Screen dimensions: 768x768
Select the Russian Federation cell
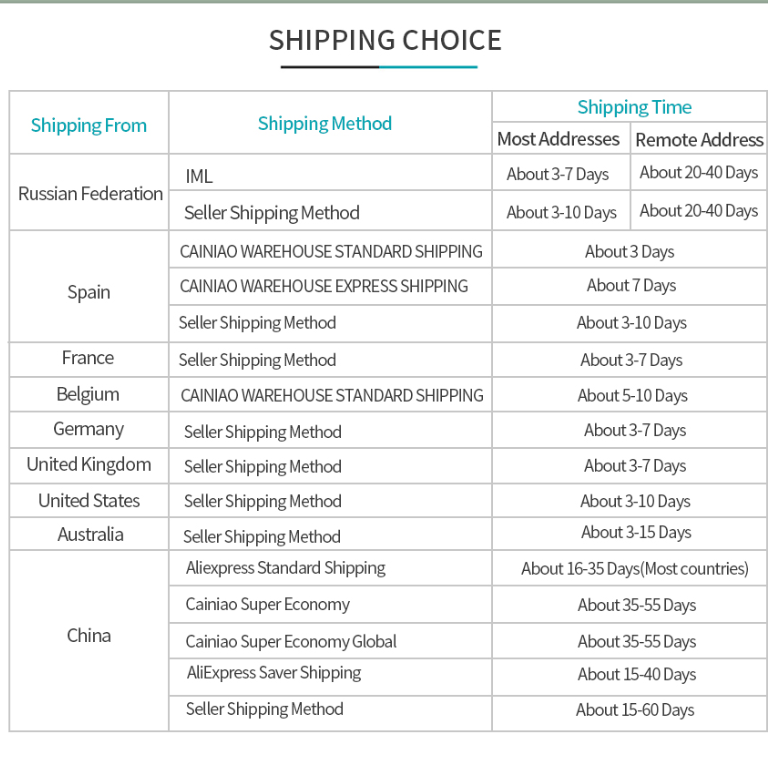(90, 193)
